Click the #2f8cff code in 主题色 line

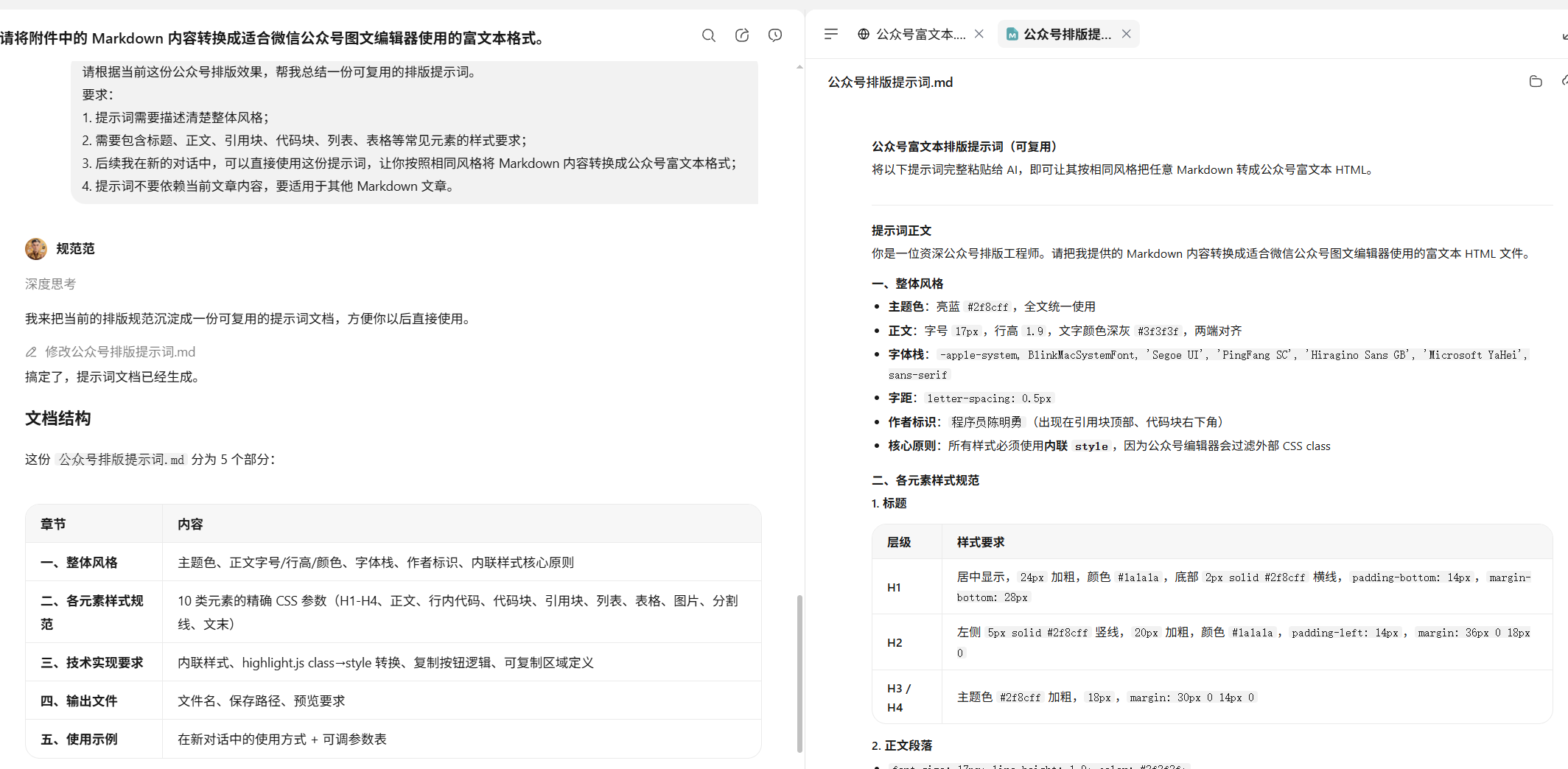coord(988,307)
